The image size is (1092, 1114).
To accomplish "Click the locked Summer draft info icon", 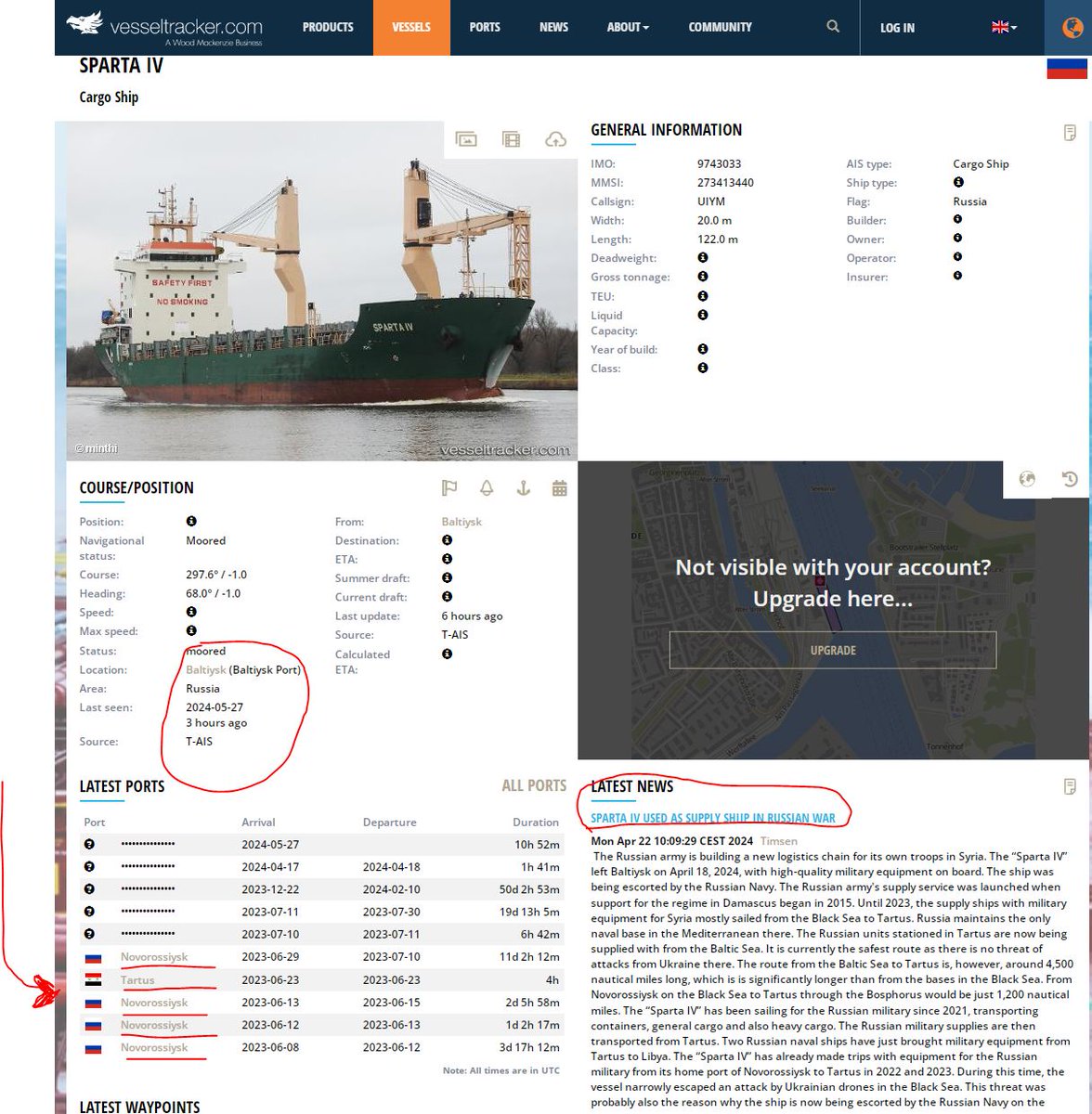I will (x=447, y=577).
